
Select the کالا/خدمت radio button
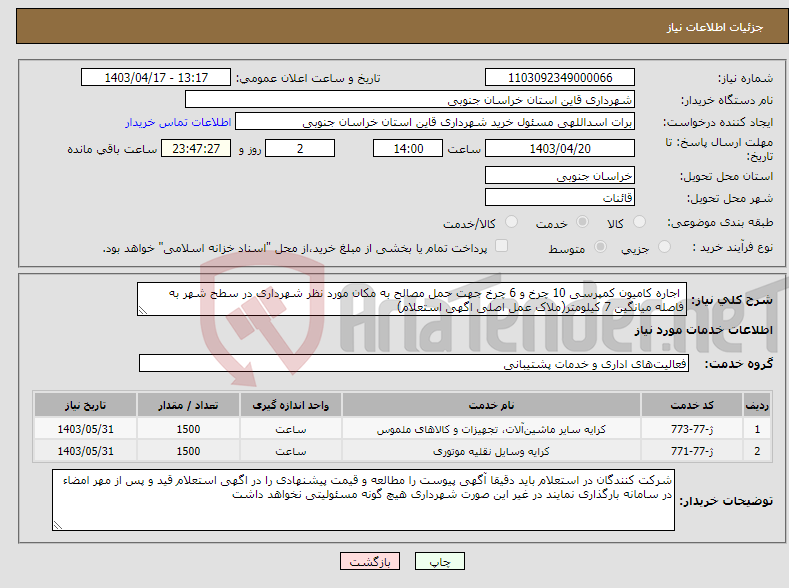[511, 222]
